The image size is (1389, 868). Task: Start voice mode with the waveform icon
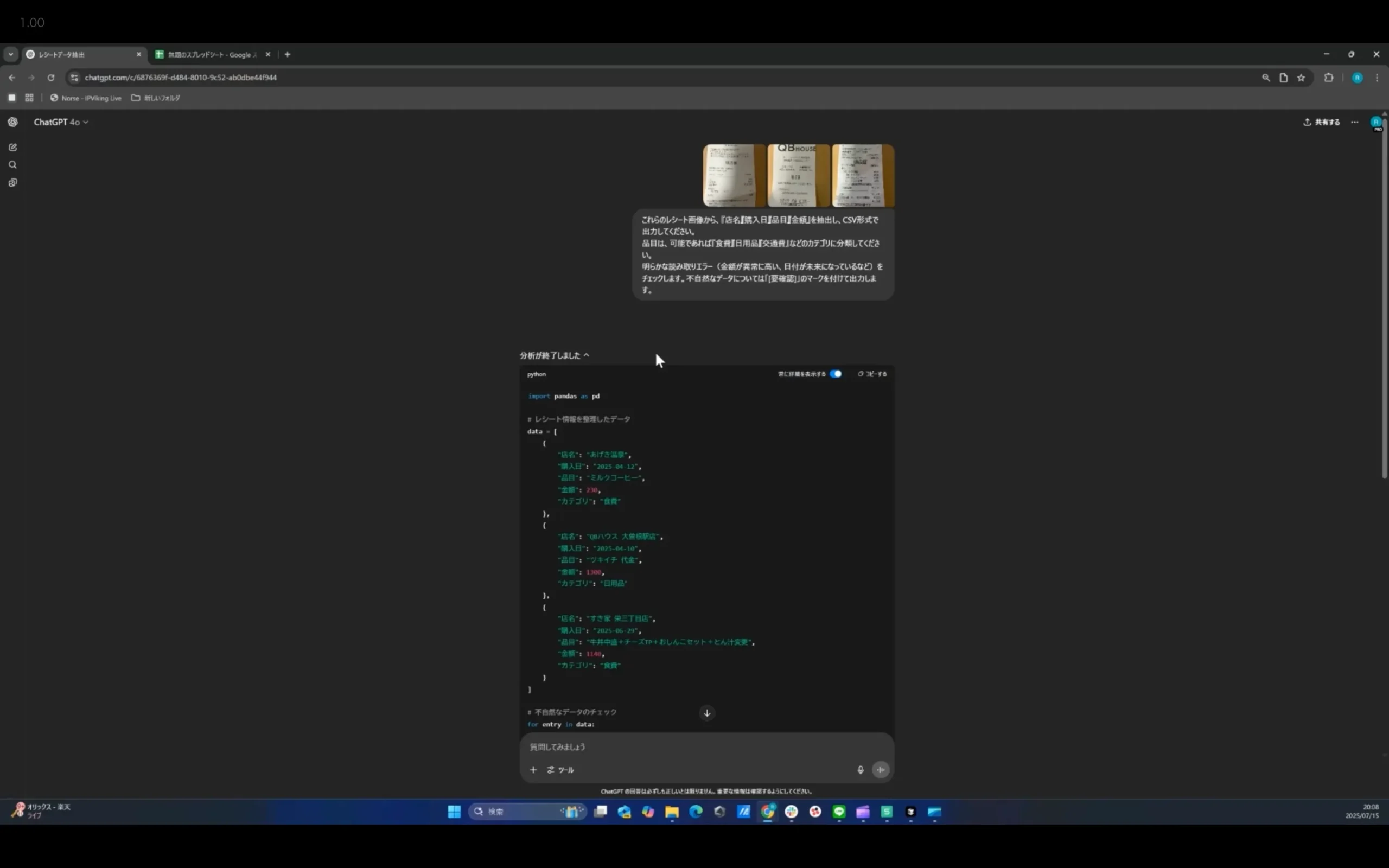click(x=881, y=770)
